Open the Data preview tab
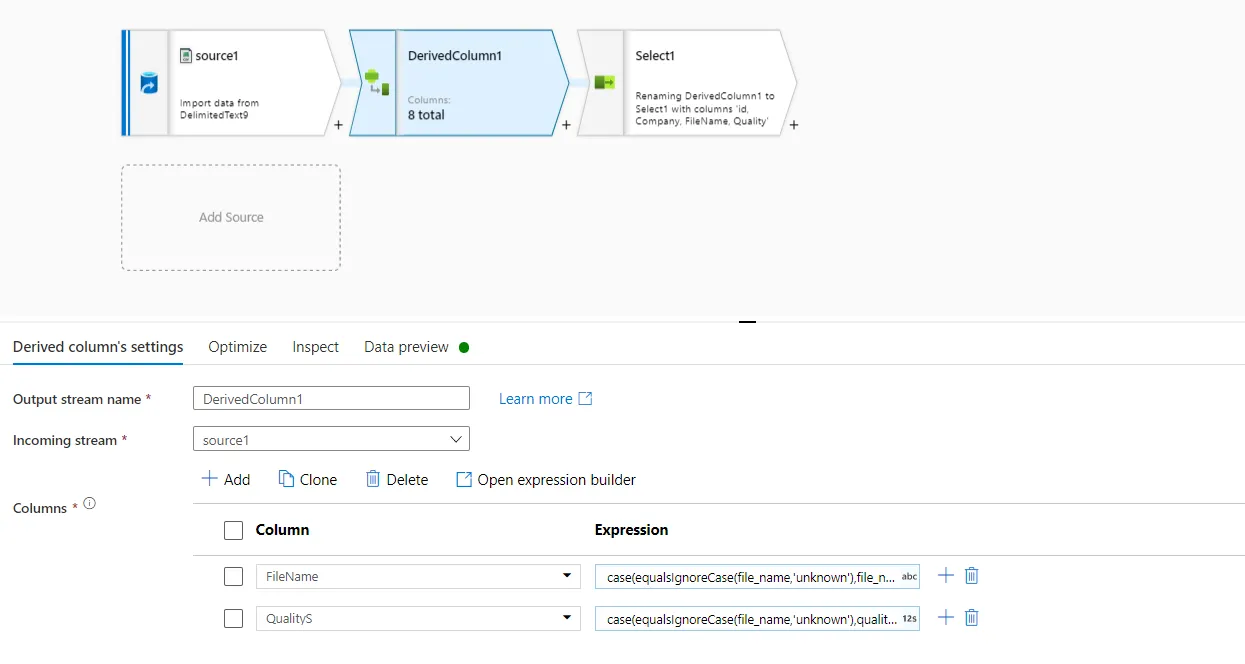The image size is (1245, 664). pos(406,347)
